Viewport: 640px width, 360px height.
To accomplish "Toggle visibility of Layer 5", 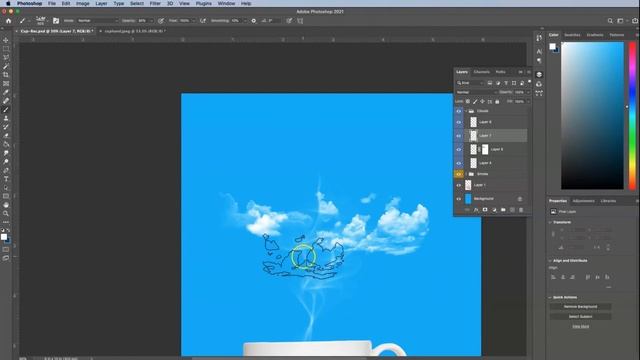I will coord(458,149).
